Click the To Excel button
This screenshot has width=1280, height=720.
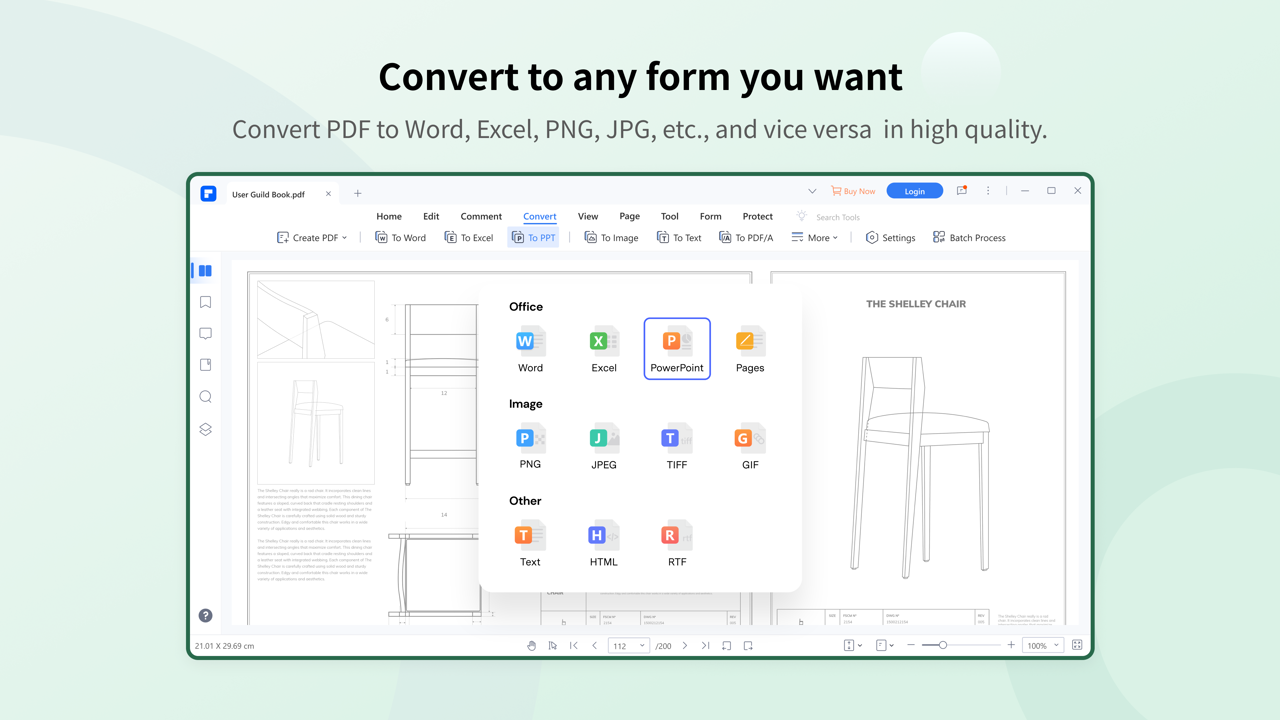[x=469, y=238]
